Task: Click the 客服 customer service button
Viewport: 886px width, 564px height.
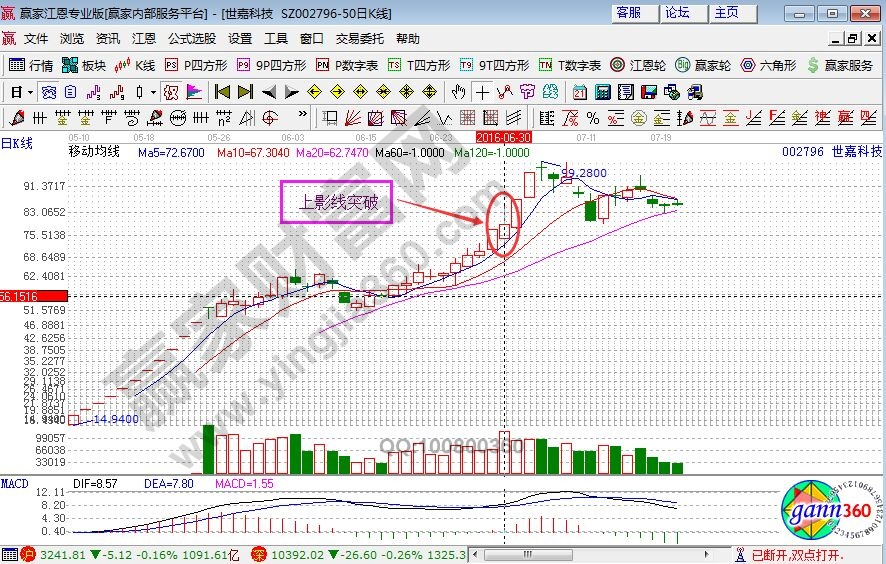Action: 629,13
